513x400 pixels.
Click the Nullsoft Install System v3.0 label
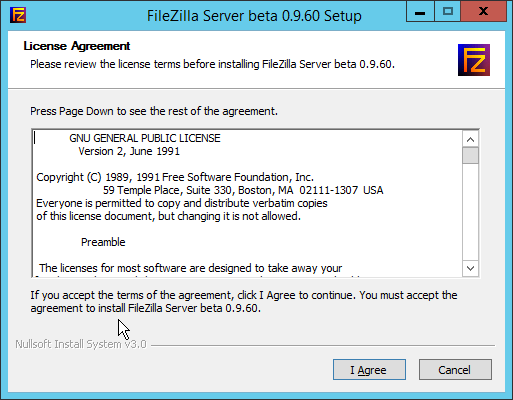81,344
